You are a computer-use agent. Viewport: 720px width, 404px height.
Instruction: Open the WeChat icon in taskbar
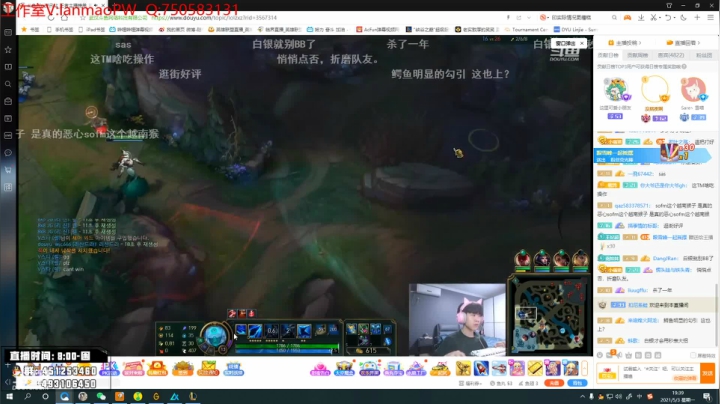tap(101, 396)
